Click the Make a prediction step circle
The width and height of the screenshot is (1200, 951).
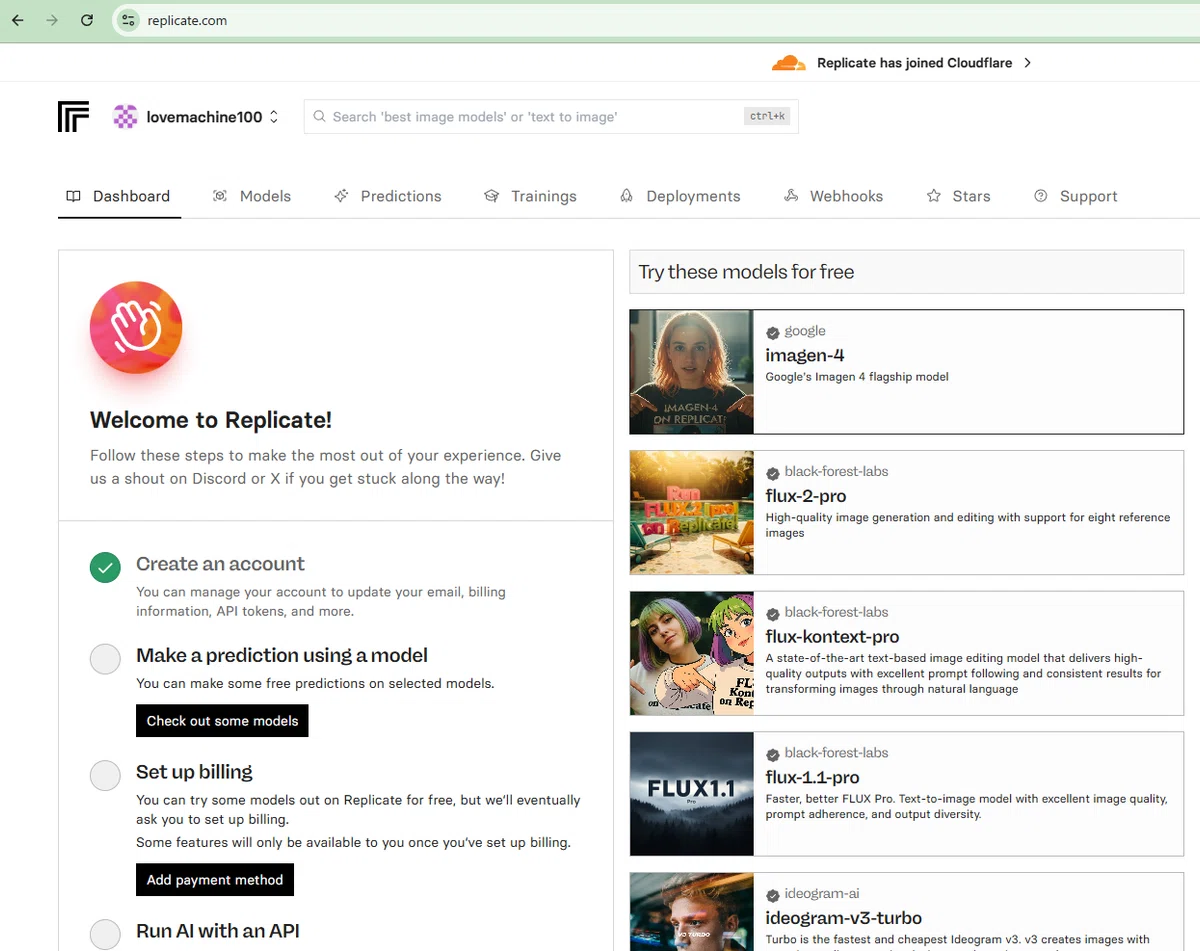105,659
